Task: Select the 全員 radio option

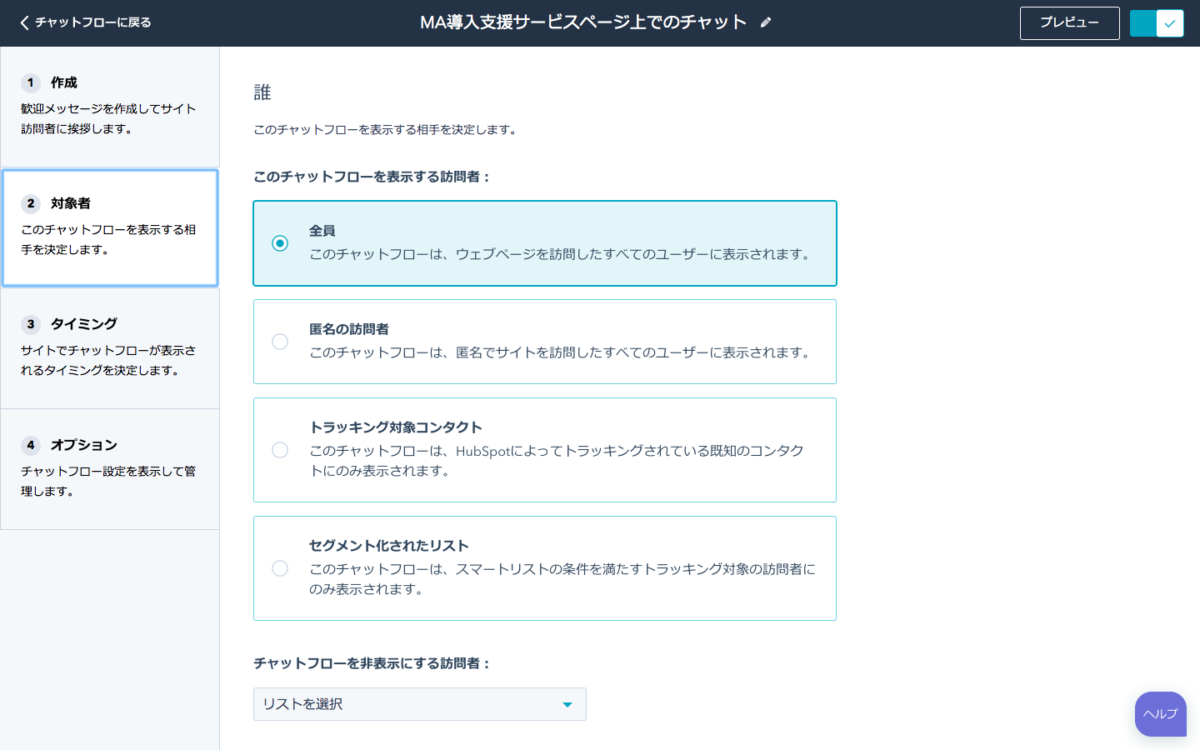Action: [280, 243]
